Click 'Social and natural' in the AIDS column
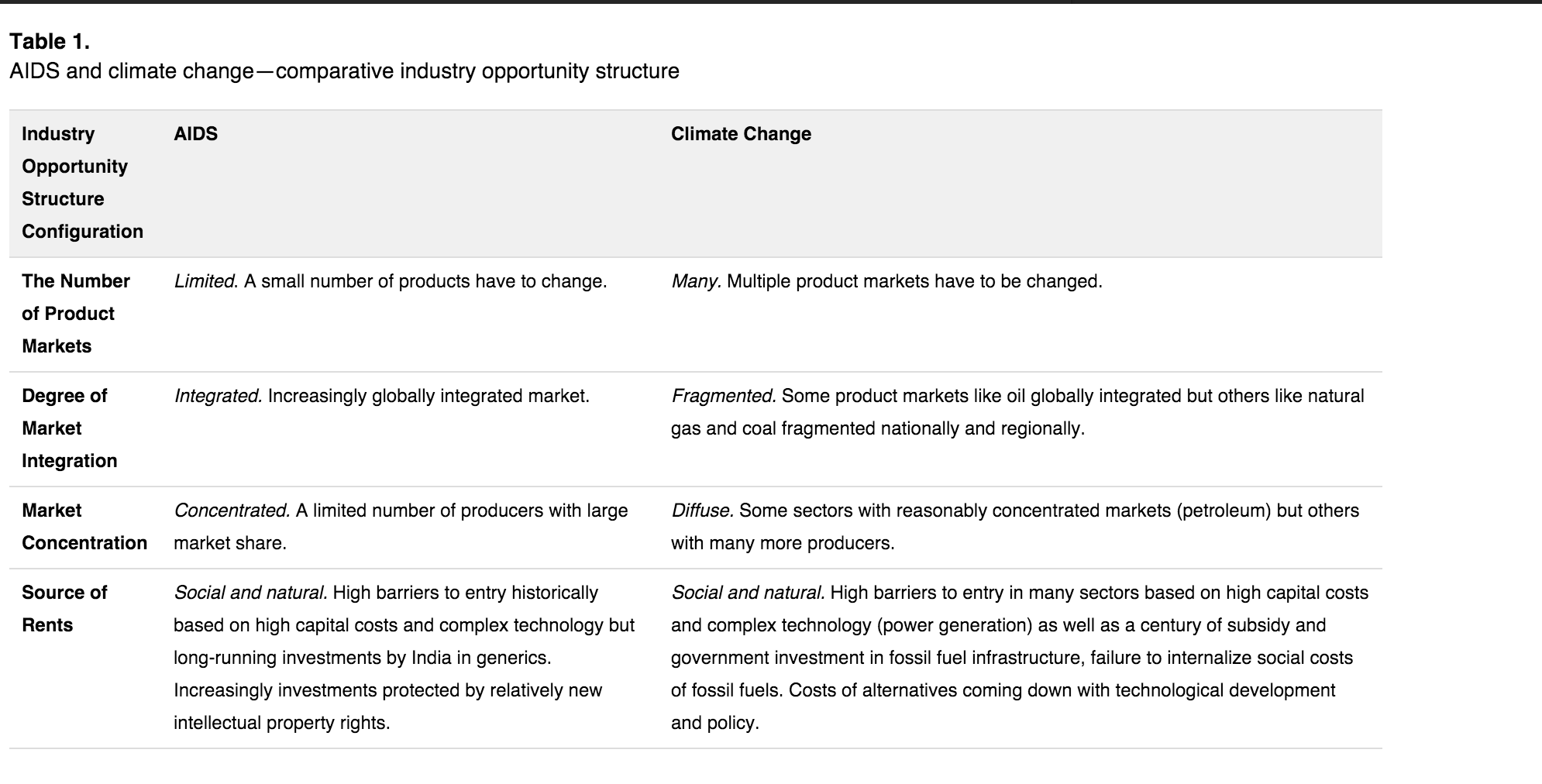The width and height of the screenshot is (1542, 784). 250,593
